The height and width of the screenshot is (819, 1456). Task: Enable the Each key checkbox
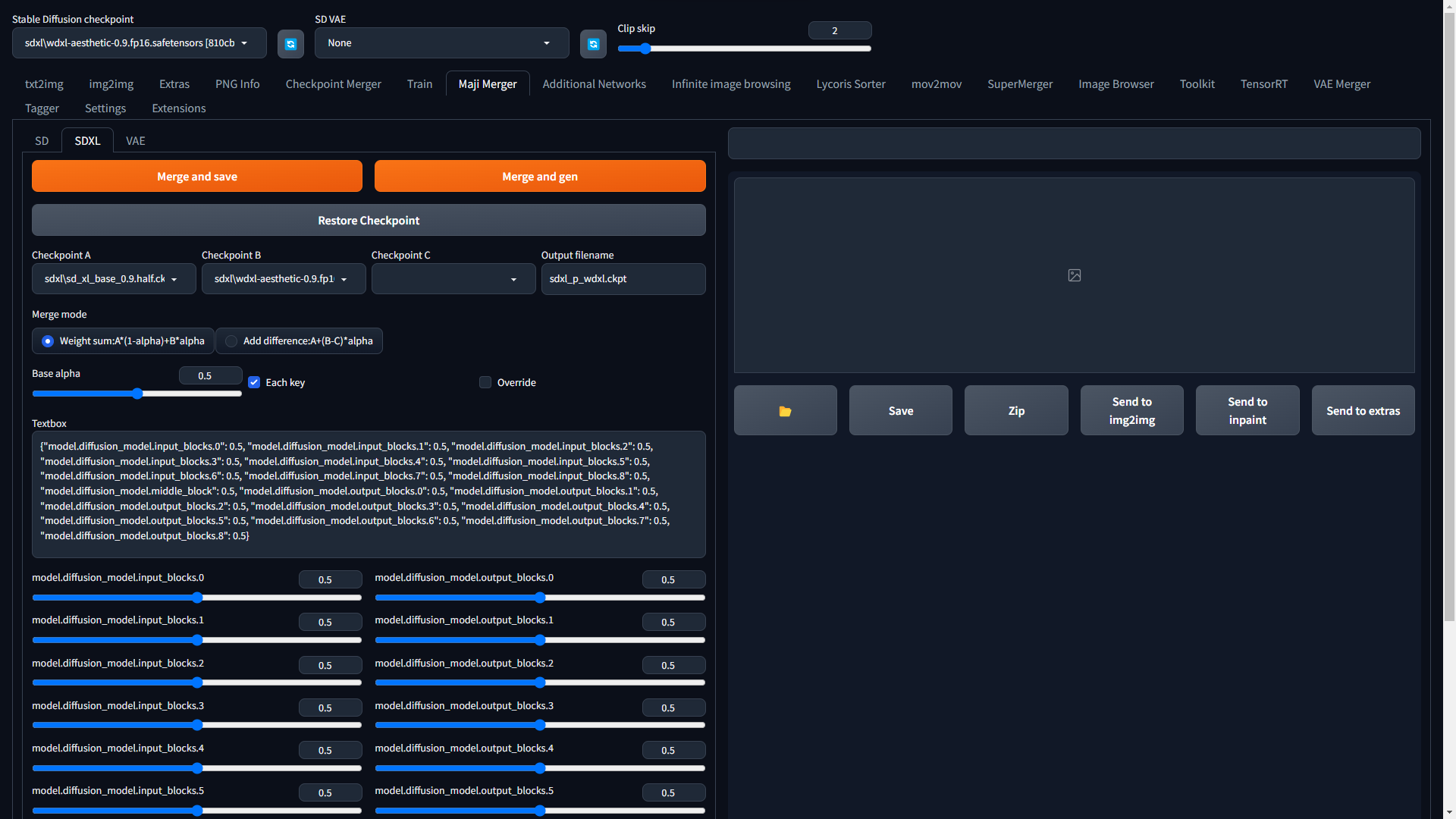click(x=255, y=382)
